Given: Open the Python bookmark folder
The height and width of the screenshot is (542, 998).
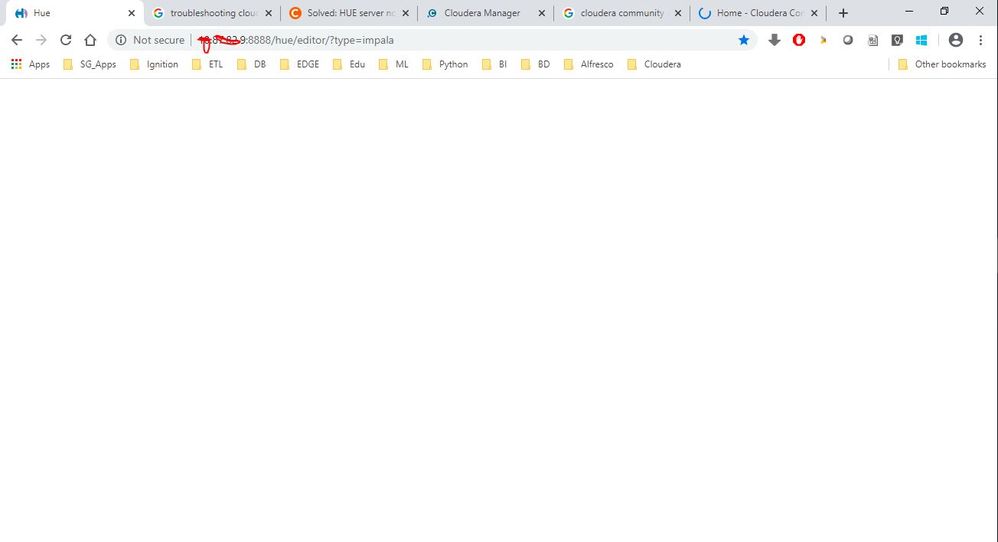Looking at the screenshot, I should pyautogui.click(x=445, y=64).
